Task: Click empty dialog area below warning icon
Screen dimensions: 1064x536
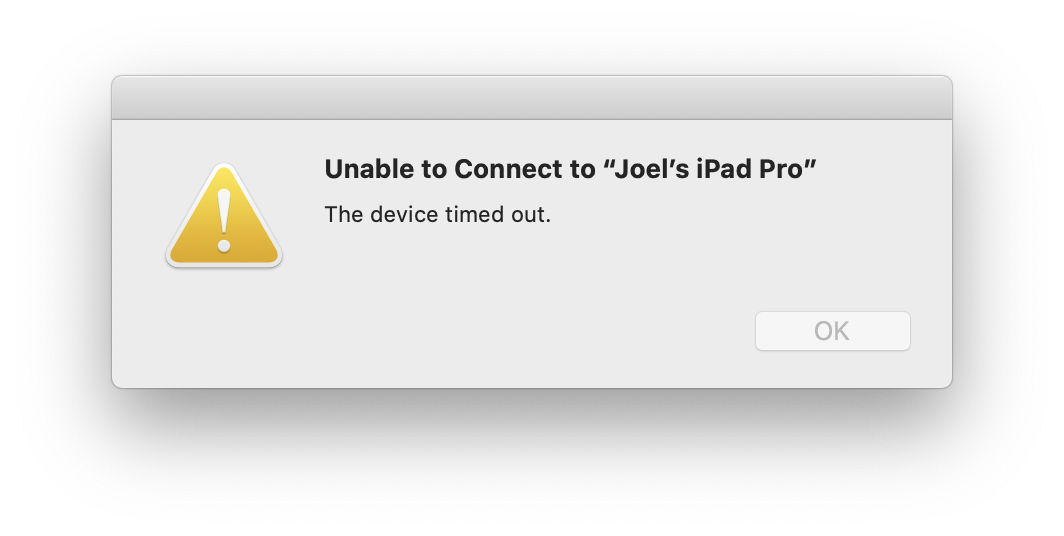Action: (x=224, y=326)
